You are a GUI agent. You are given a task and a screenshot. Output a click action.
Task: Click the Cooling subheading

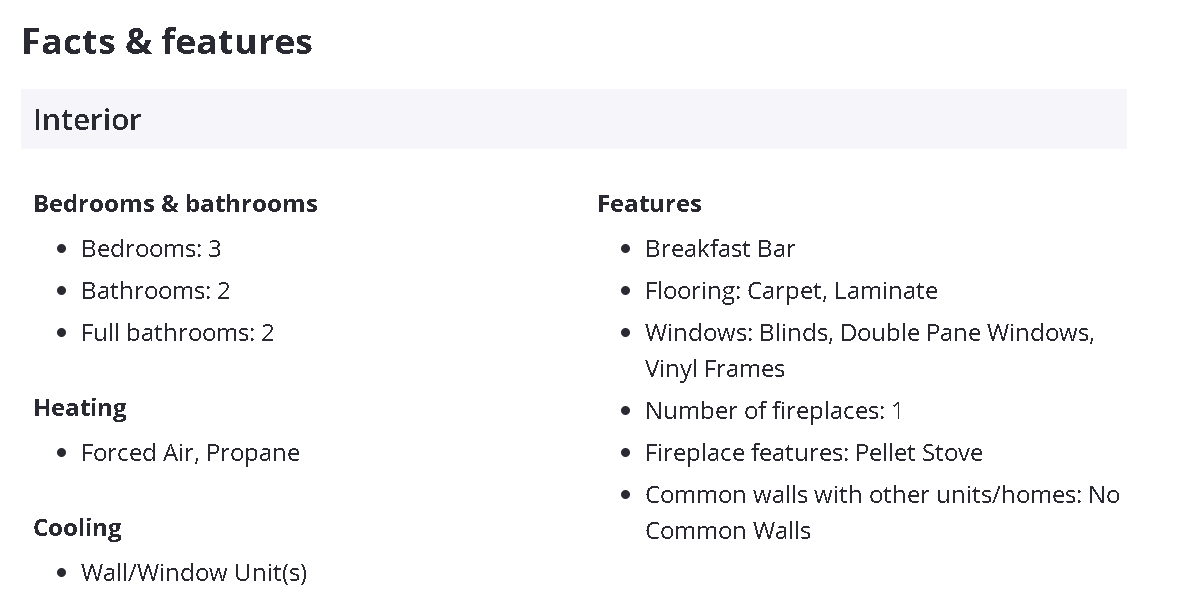coord(77,528)
